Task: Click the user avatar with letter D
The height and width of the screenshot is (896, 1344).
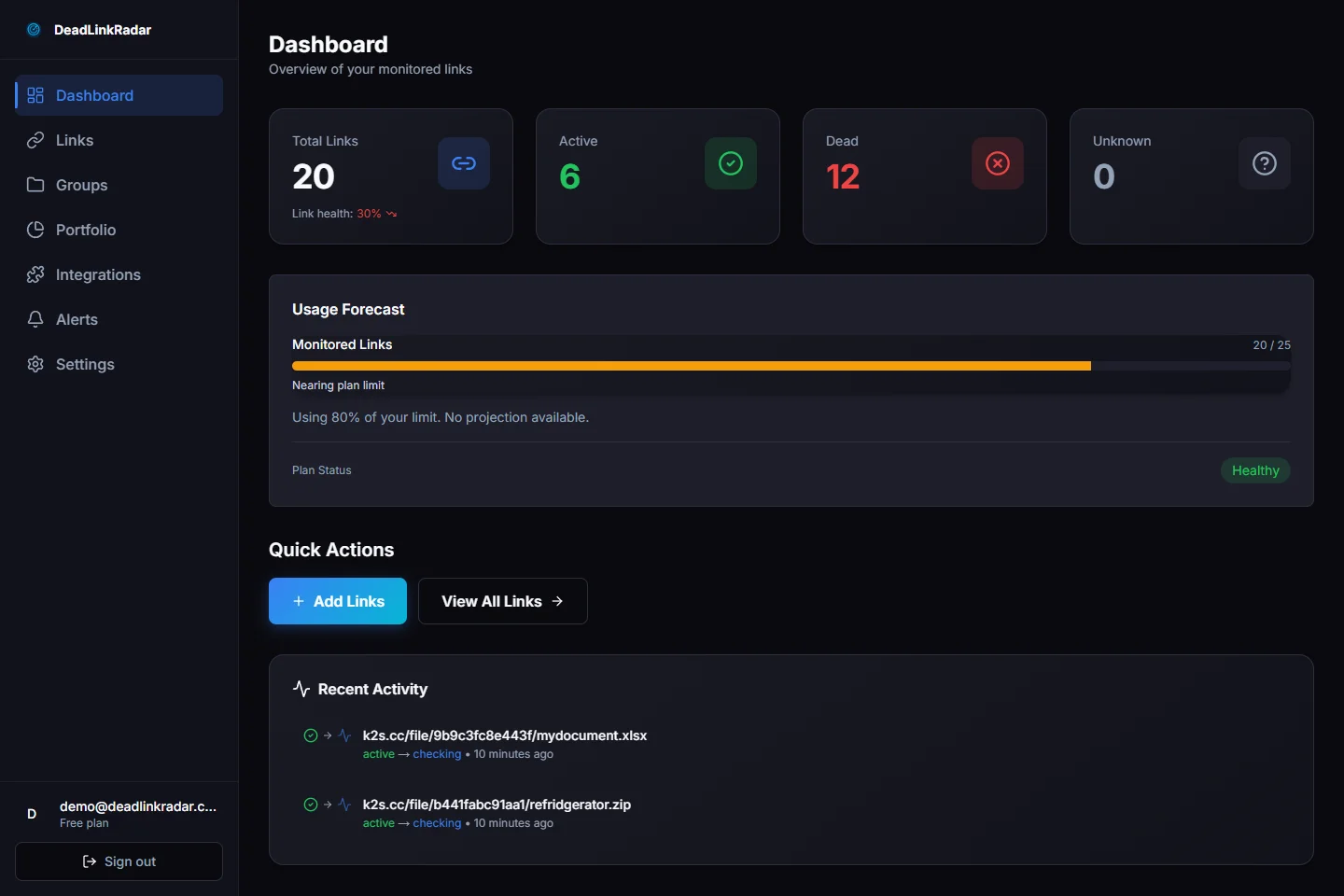Action: tap(32, 814)
